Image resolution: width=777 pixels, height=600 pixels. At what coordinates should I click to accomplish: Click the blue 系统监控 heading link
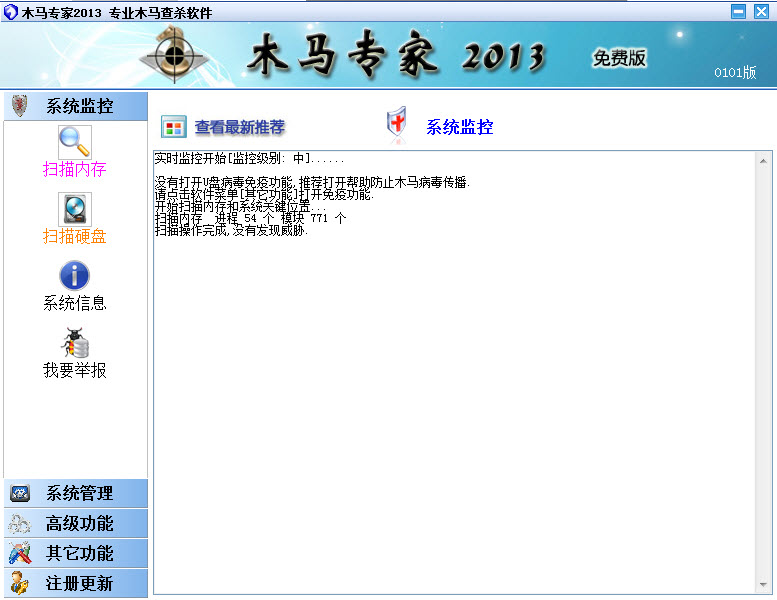459,127
